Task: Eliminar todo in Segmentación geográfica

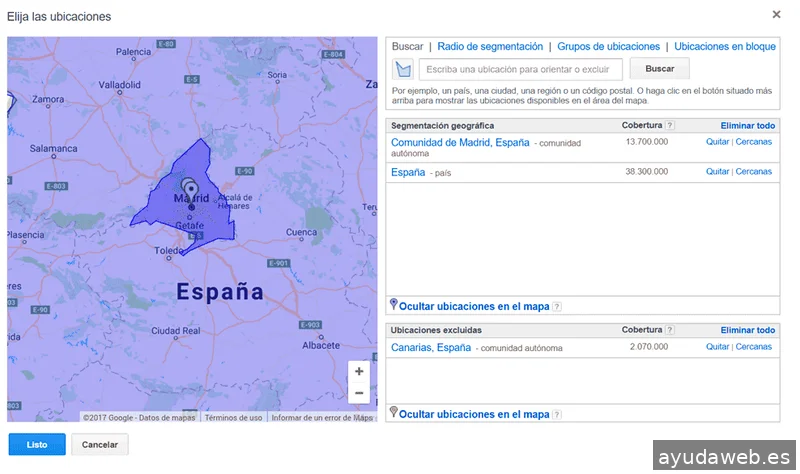Action: point(747,126)
